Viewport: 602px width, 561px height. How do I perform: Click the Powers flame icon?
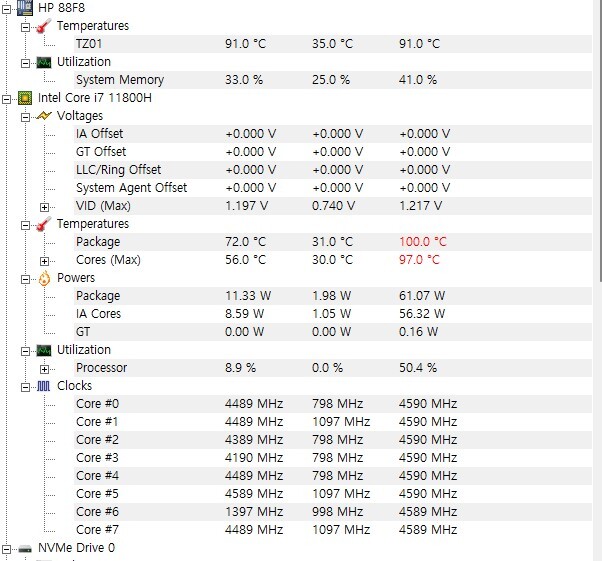coord(44,278)
